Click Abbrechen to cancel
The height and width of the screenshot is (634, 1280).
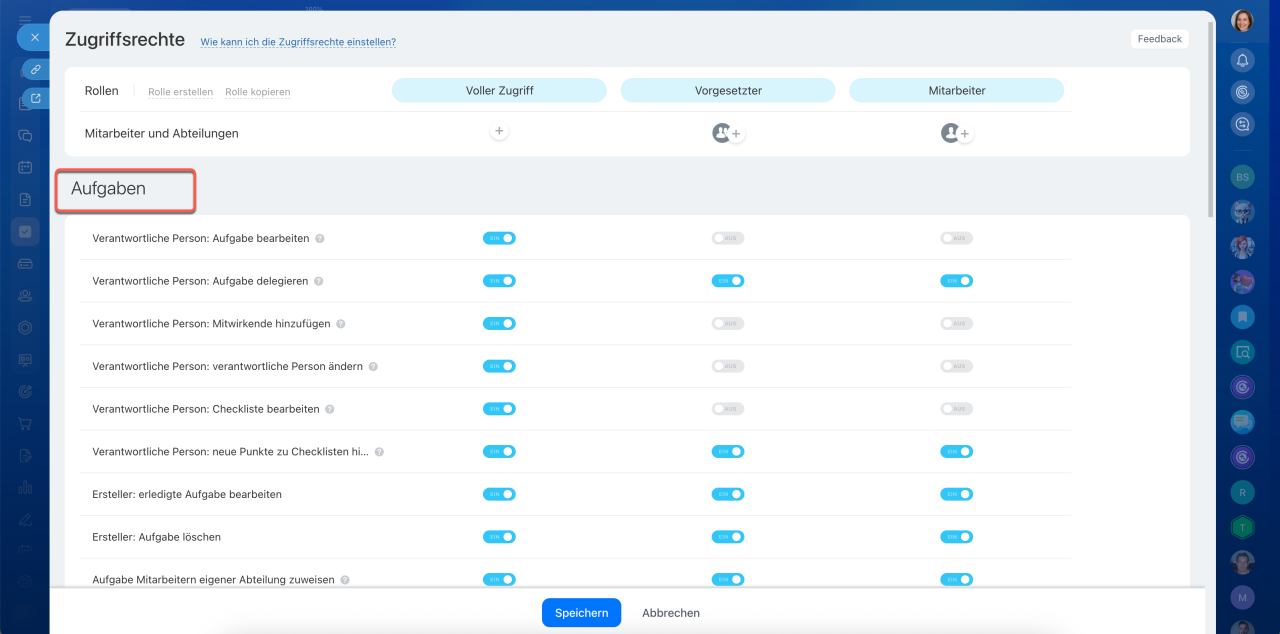click(x=671, y=613)
